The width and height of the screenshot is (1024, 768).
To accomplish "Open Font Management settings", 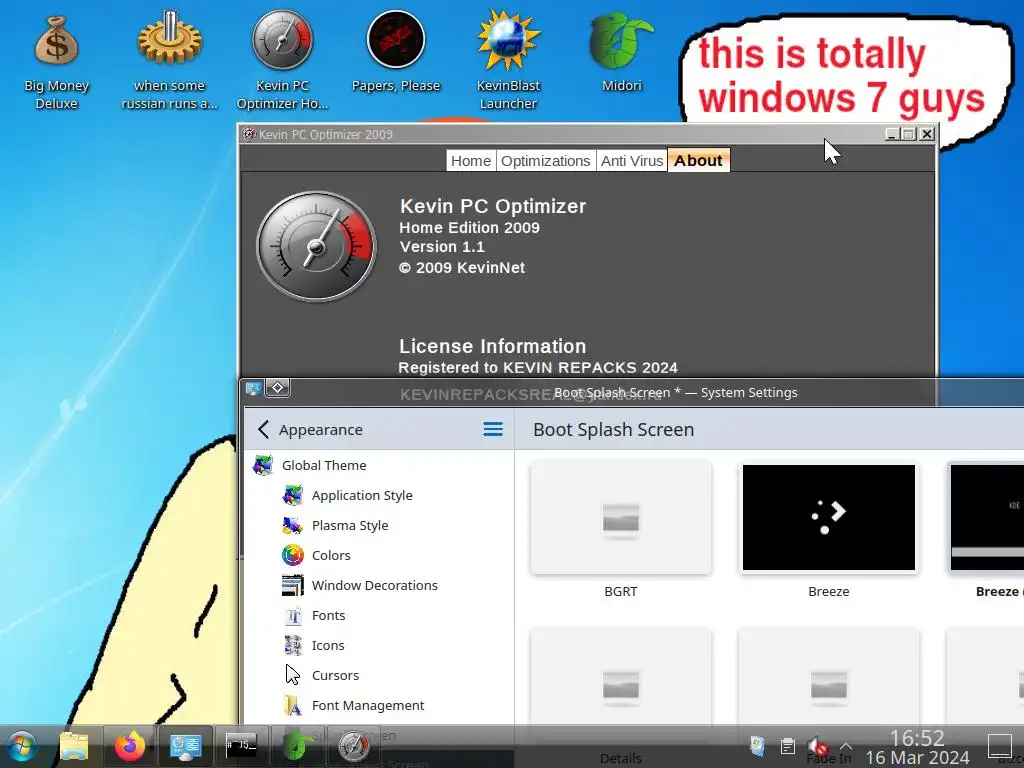I will (379, 705).
